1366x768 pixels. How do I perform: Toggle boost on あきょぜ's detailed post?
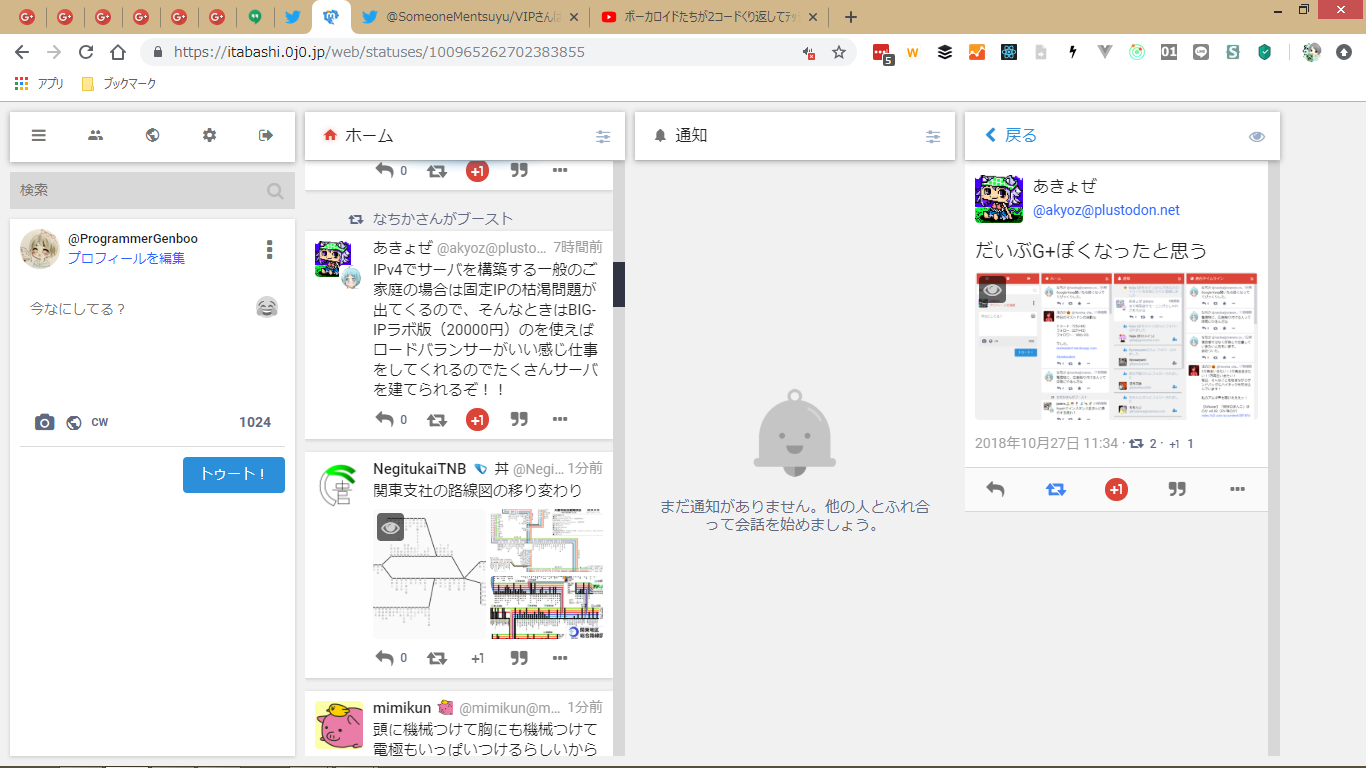point(1056,489)
